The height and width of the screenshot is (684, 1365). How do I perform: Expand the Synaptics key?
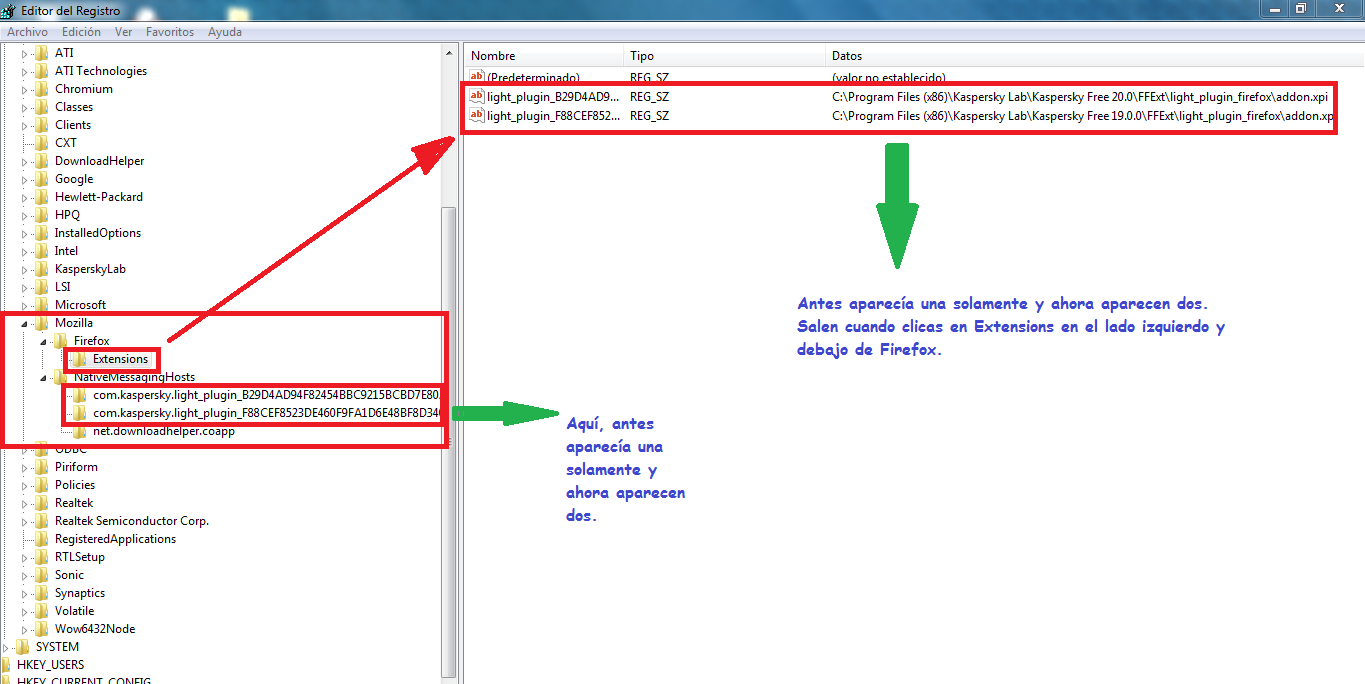26,593
